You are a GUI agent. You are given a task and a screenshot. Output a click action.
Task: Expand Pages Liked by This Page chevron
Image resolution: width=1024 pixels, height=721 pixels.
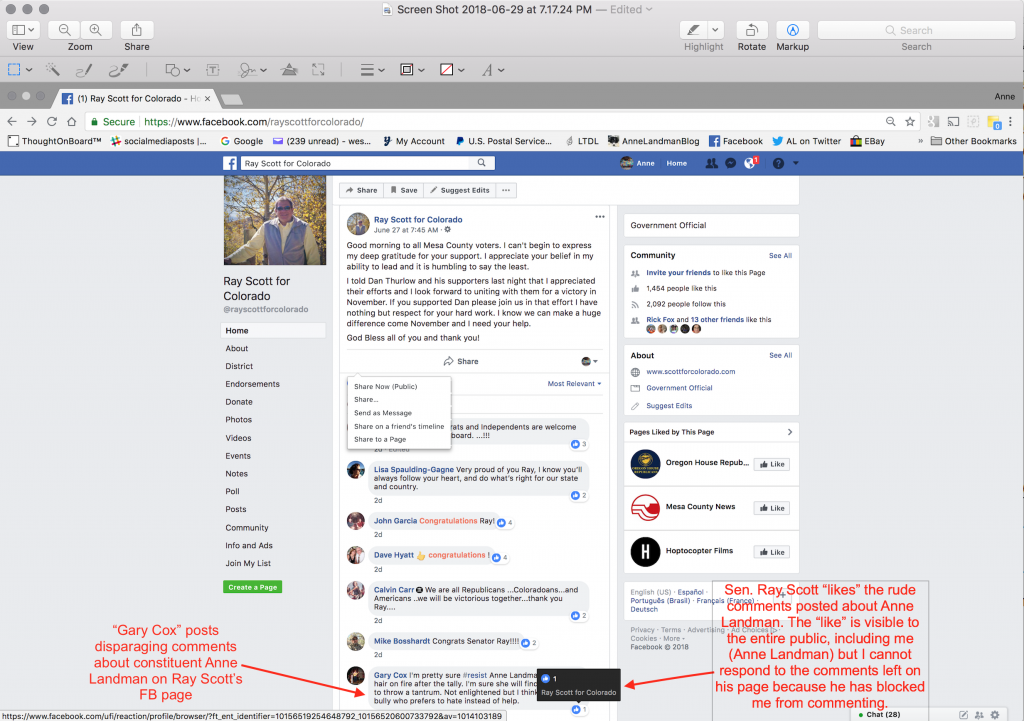point(790,432)
